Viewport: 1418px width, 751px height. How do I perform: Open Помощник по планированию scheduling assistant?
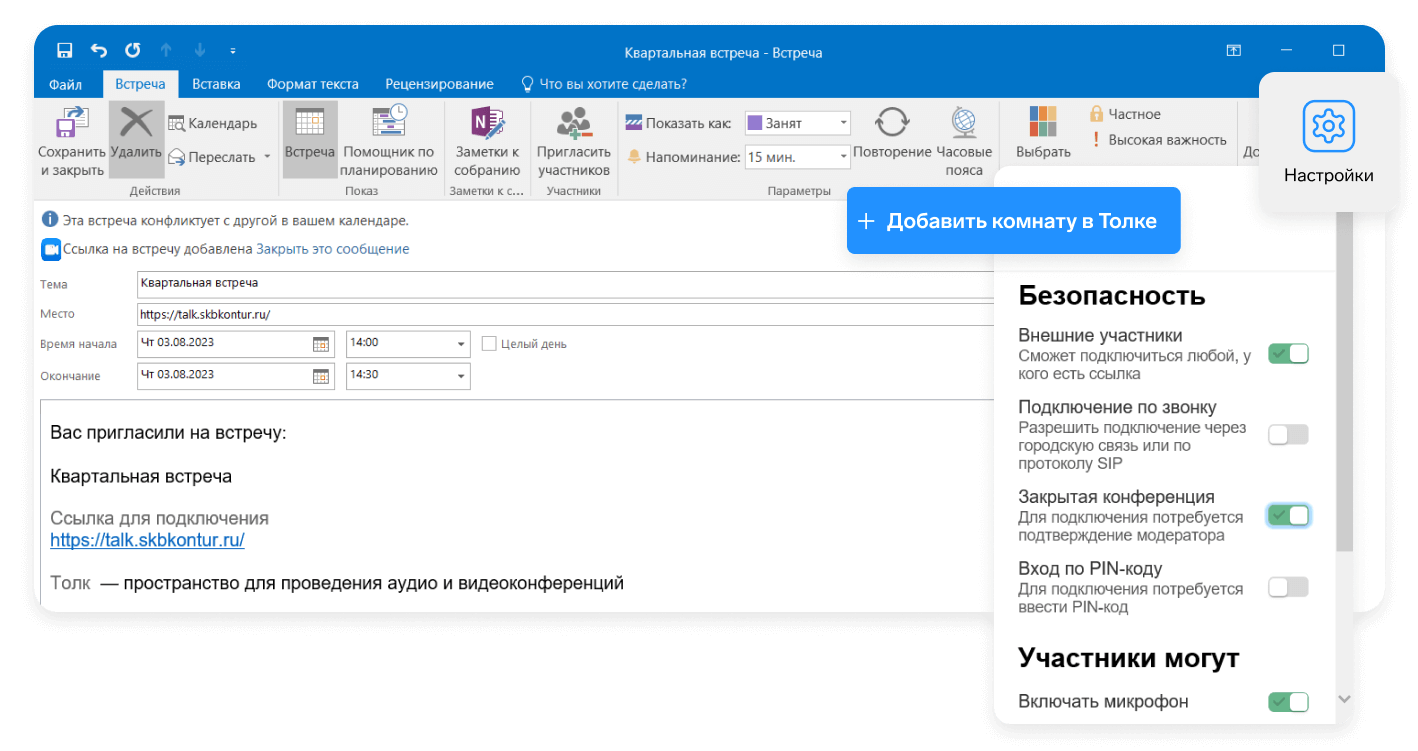coord(389,123)
